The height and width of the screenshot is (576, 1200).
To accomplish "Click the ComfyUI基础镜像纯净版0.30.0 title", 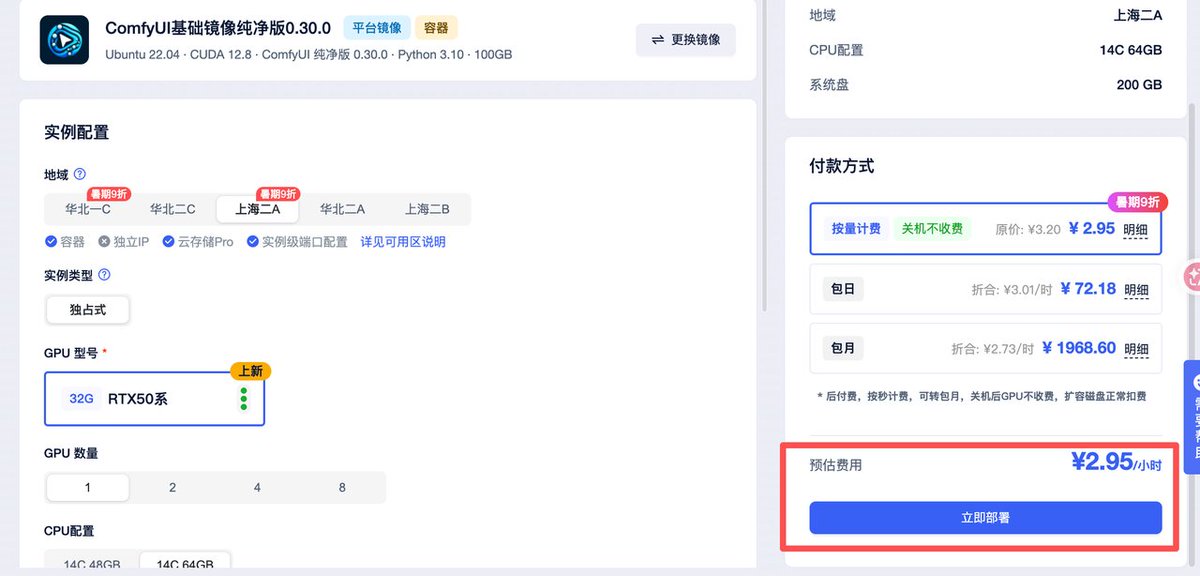I will click(x=220, y=28).
